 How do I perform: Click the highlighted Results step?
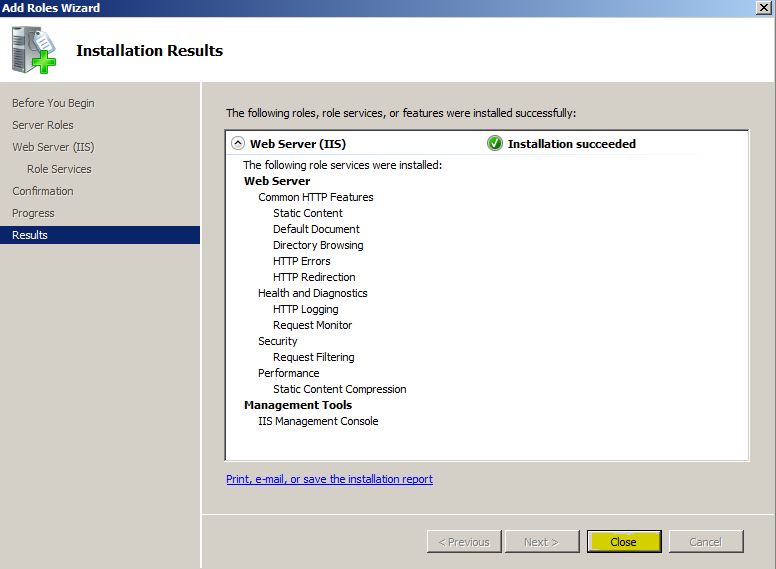tap(30, 235)
